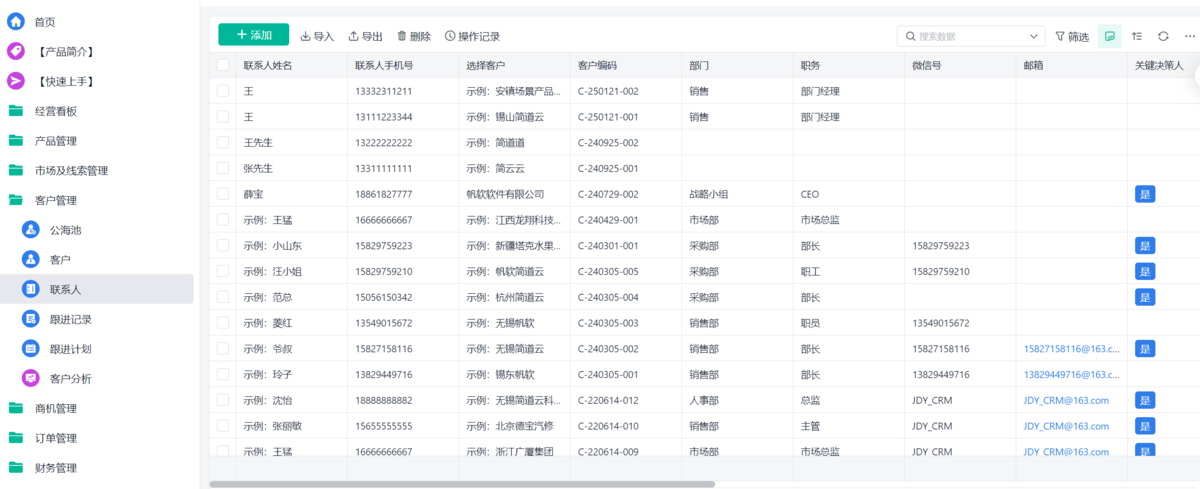Open 客户分析 in the sidebar
1200x489 pixels.
[x=71, y=378]
